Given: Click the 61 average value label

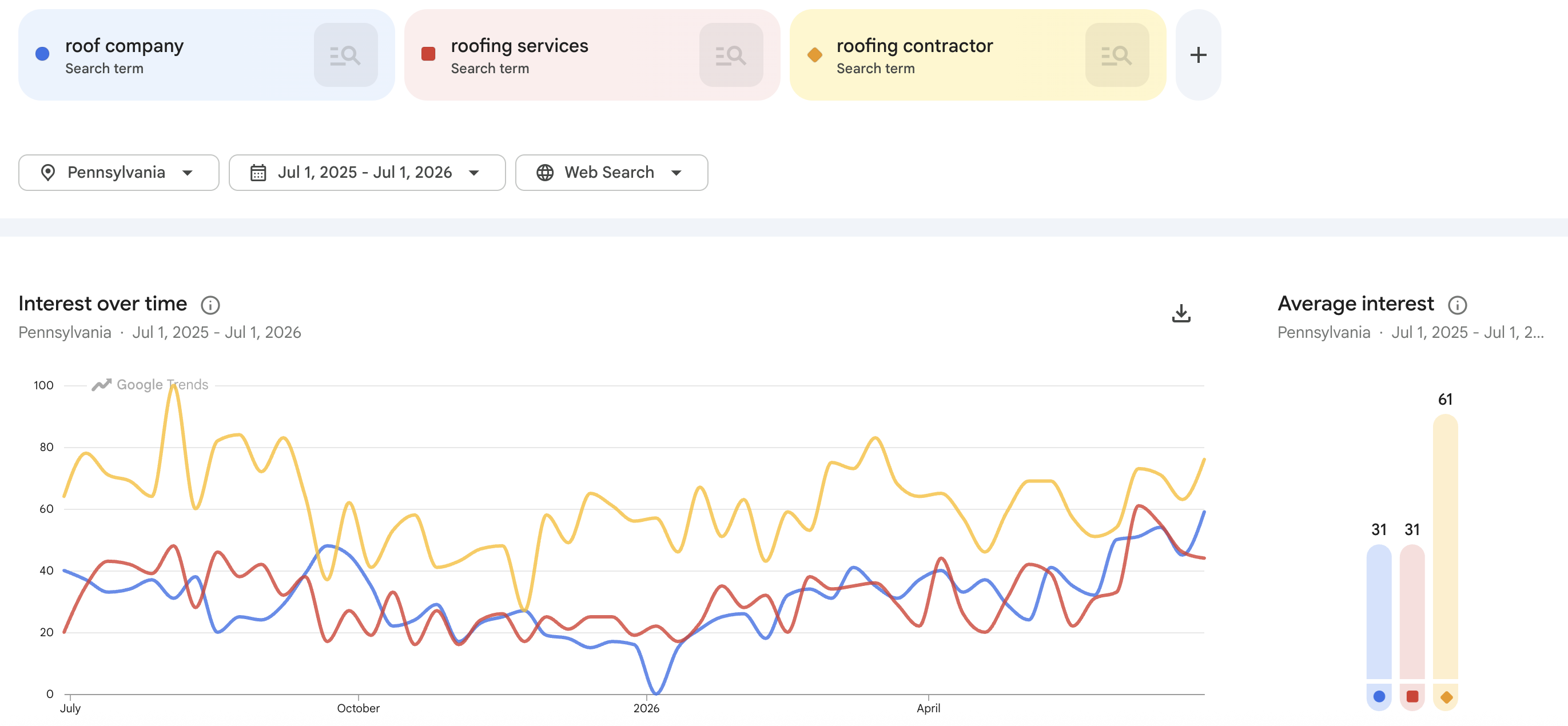Looking at the screenshot, I should [x=1445, y=400].
